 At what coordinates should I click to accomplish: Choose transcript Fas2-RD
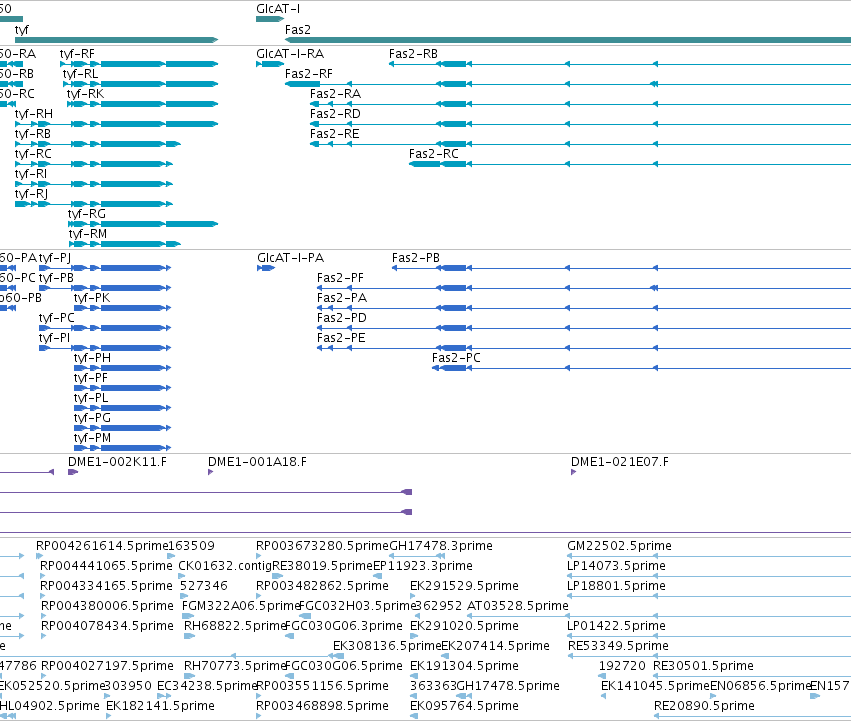580,124
